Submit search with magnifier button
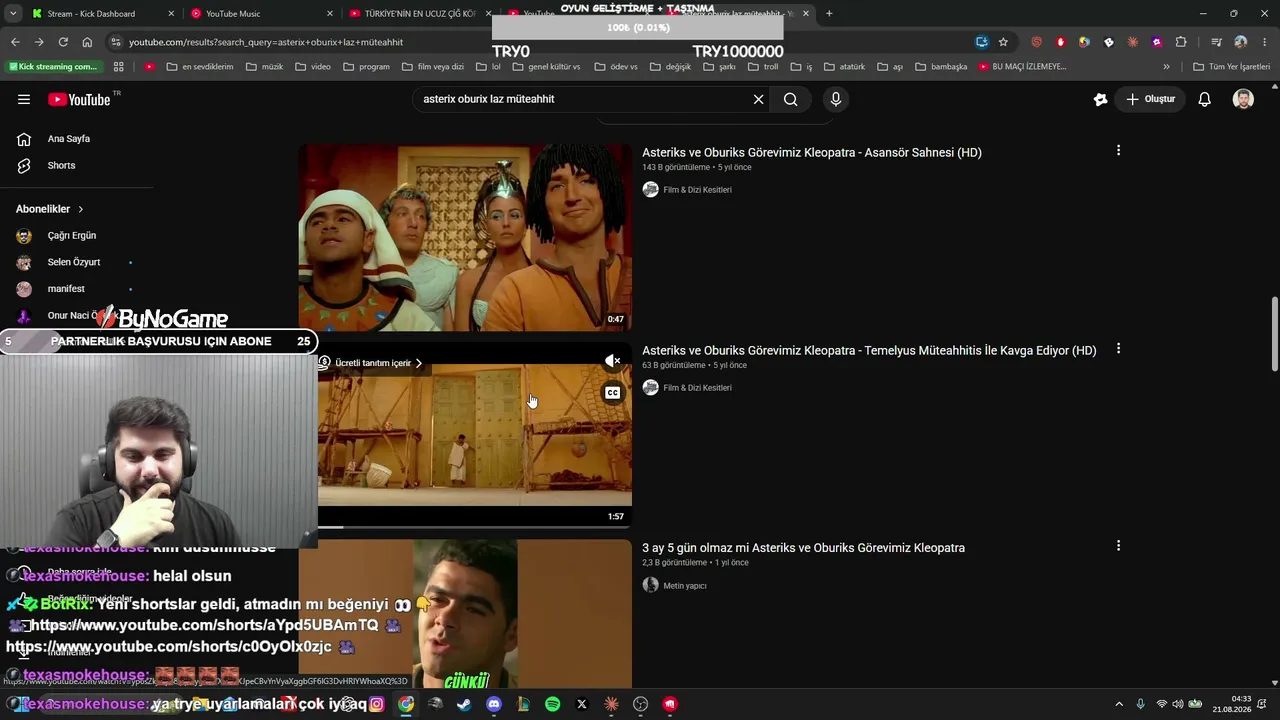 790,99
